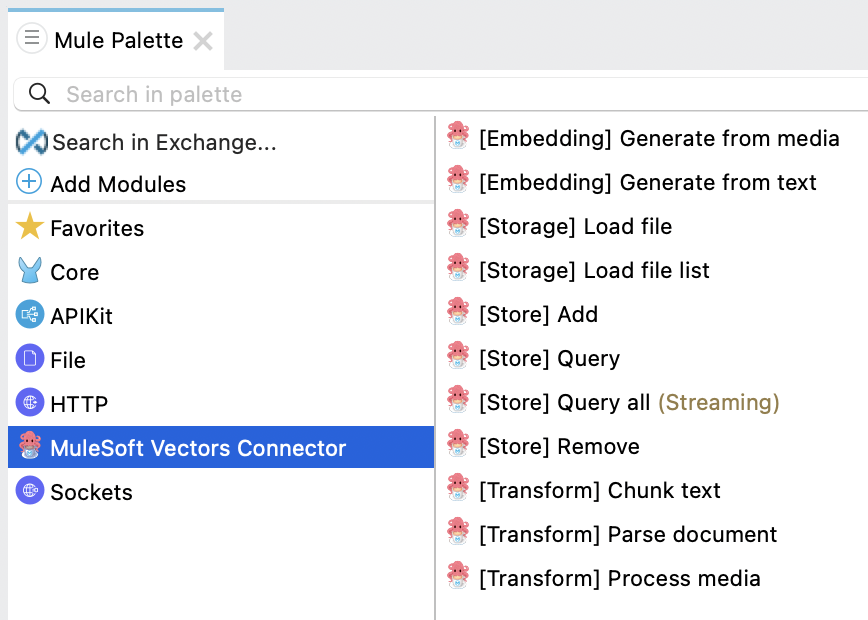Click the File module icon
The image size is (868, 620).
click(x=30, y=358)
